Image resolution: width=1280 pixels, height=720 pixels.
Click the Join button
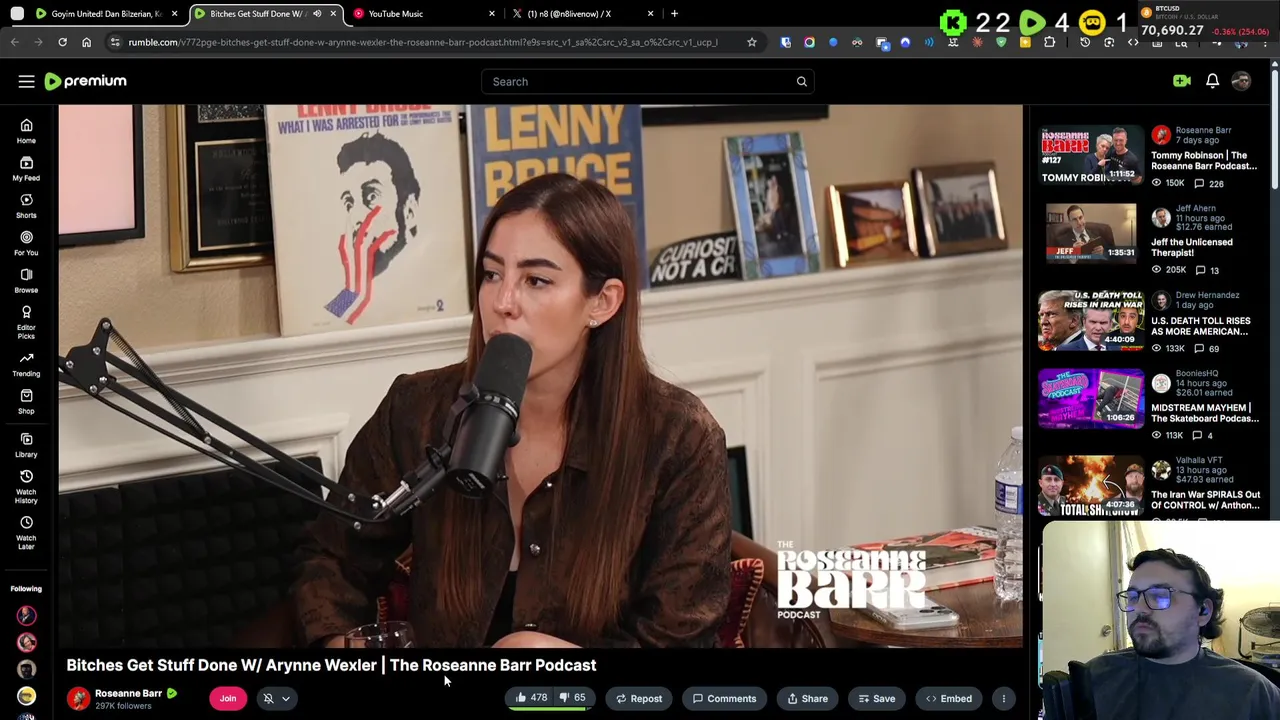pyautogui.click(x=228, y=698)
